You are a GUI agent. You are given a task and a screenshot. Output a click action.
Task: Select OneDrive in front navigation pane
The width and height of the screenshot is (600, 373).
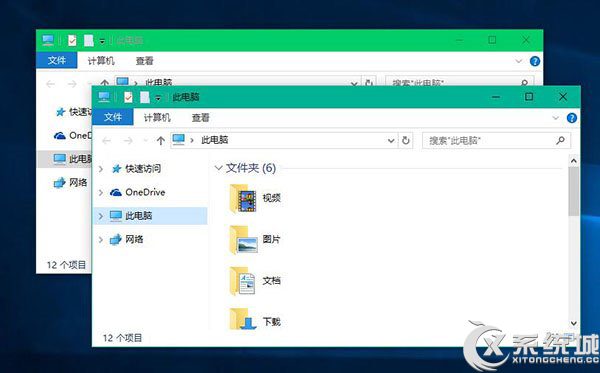[x=145, y=192]
